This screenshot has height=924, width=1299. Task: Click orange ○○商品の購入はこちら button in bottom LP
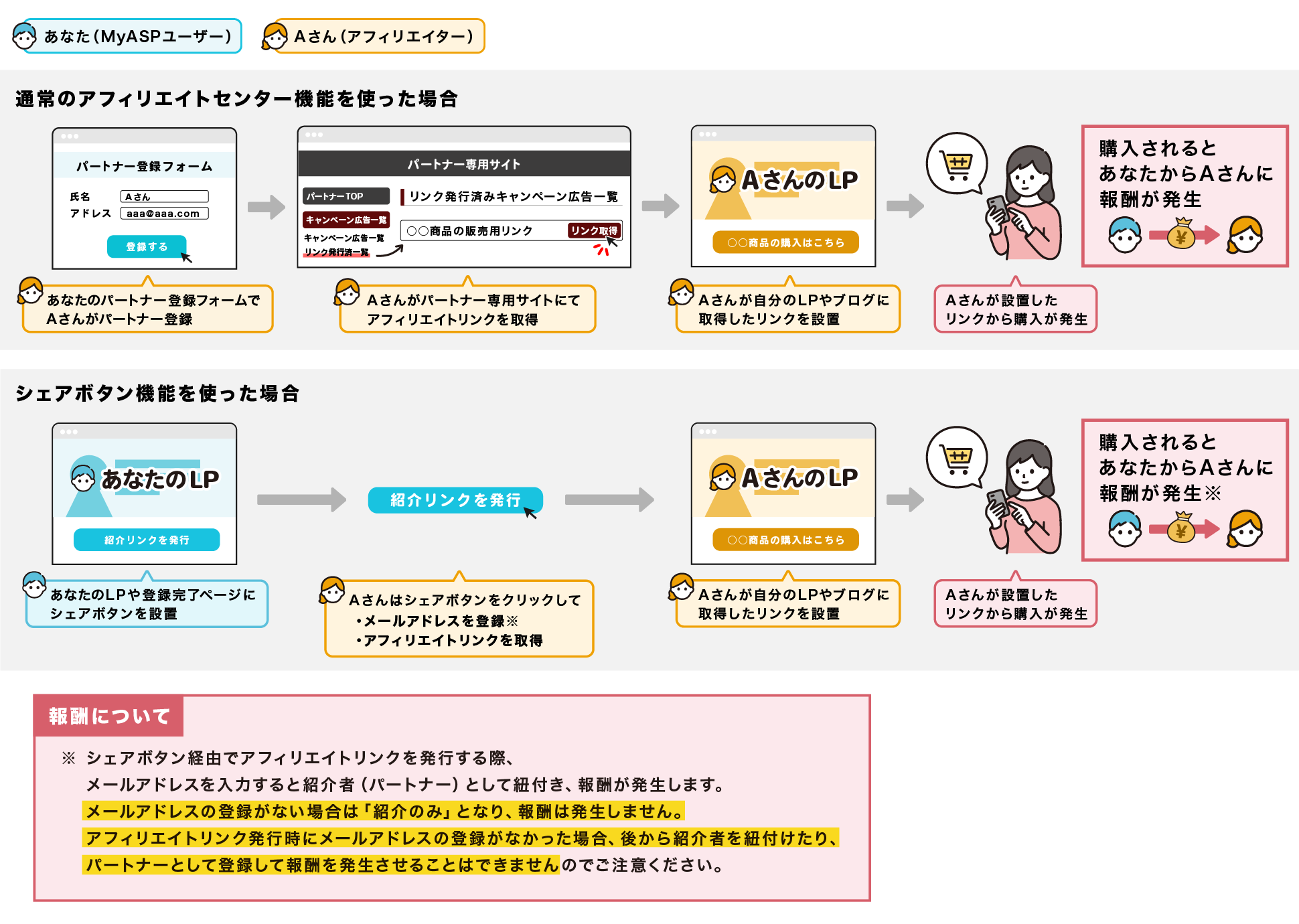[x=785, y=540]
